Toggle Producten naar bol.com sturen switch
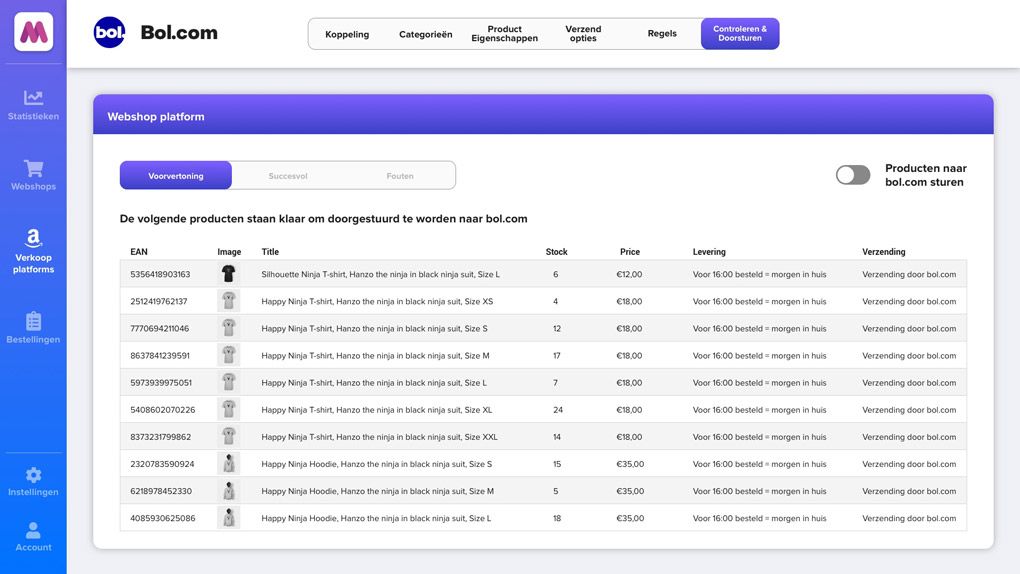1020x574 pixels. 853,175
